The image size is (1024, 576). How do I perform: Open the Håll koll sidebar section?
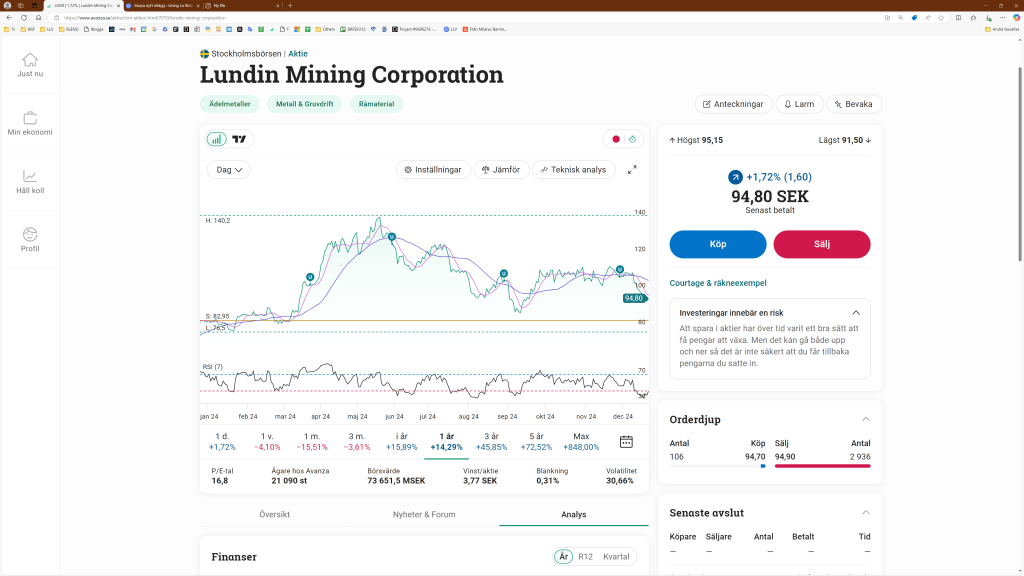tap(30, 182)
